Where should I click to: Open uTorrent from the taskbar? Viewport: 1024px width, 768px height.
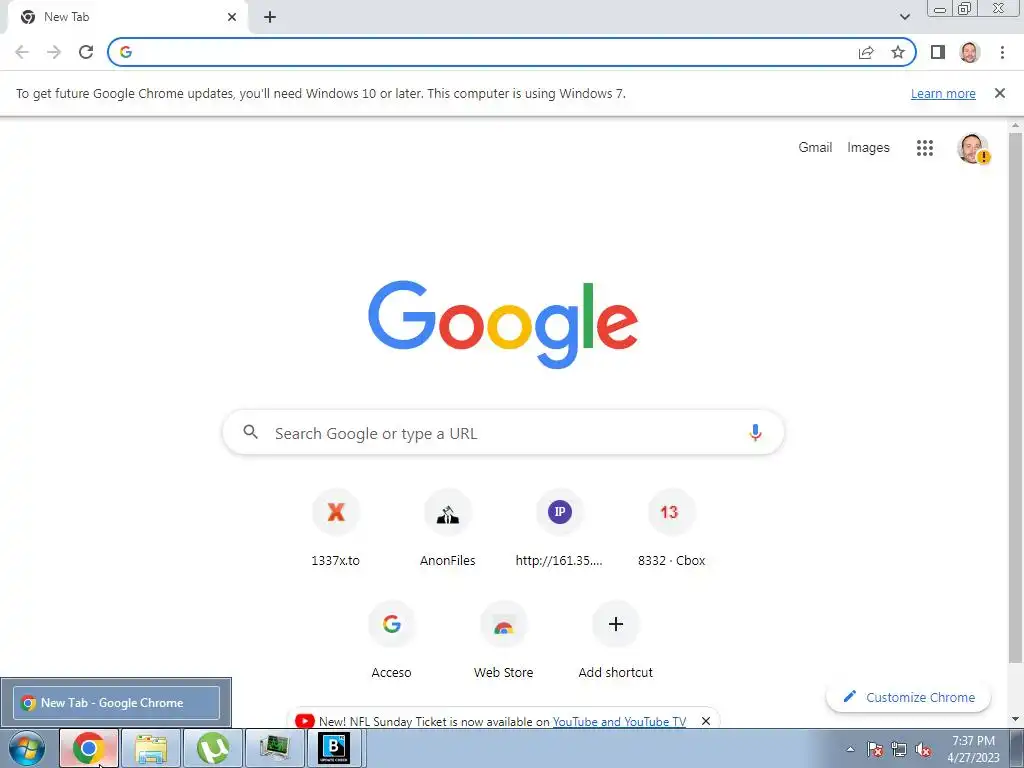pos(213,748)
